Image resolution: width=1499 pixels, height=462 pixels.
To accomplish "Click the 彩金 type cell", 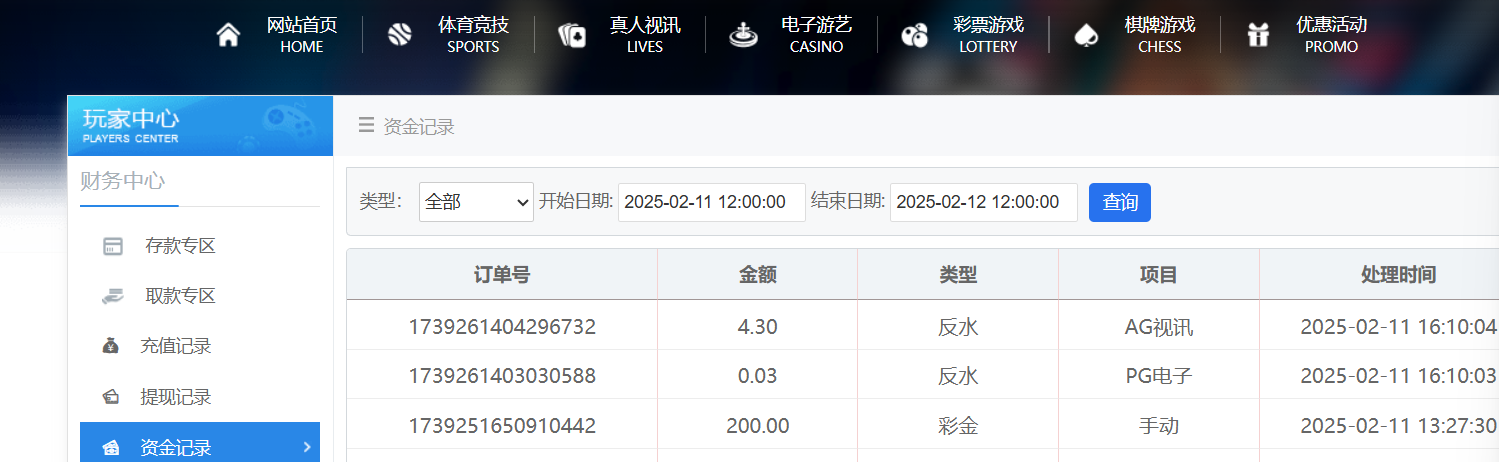I will pyautogui.click(x=958, y=426).
